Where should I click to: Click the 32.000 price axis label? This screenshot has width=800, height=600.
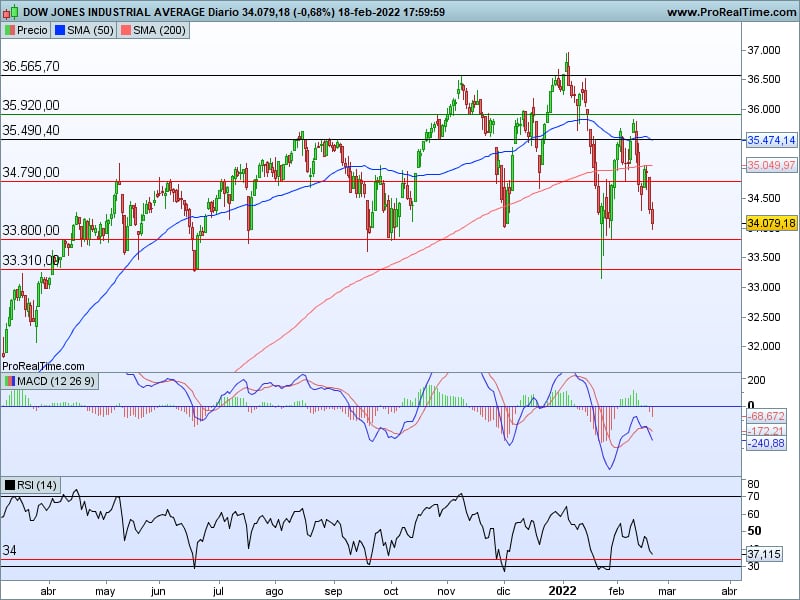pyautogui.click(x=764, y=346)
